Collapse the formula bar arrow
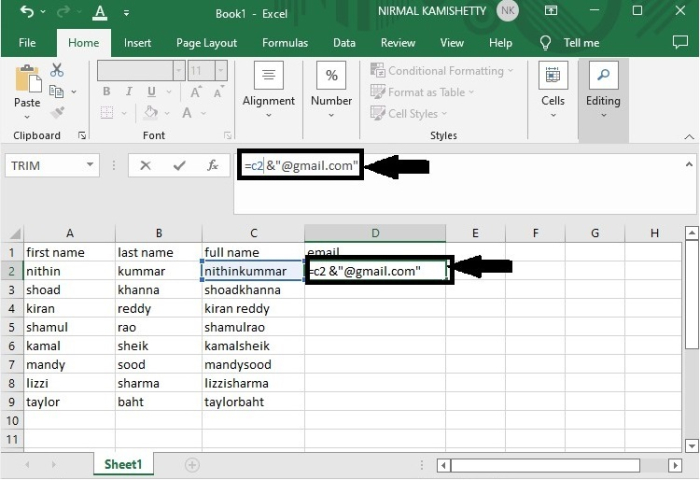 [x=689, y=165]
